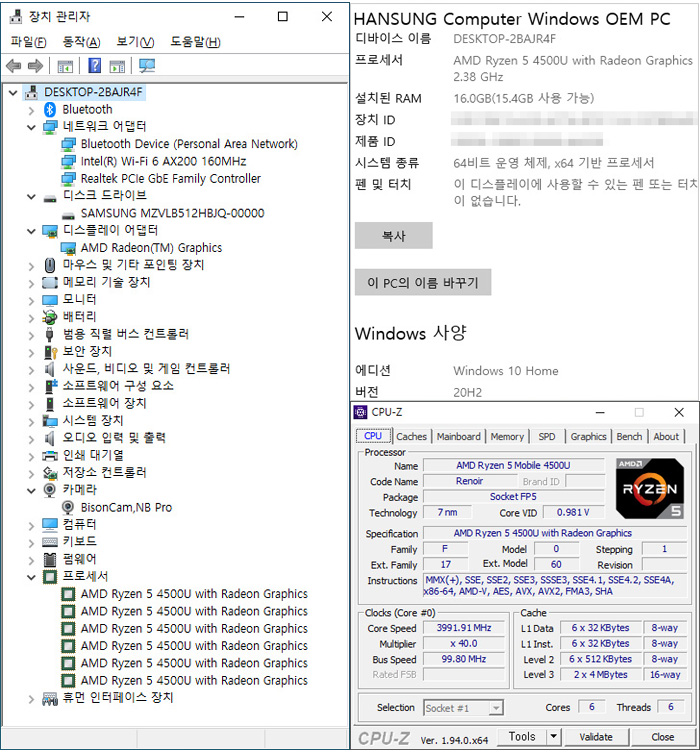Collapse the 프로세서 tree node

coord(31,578)
